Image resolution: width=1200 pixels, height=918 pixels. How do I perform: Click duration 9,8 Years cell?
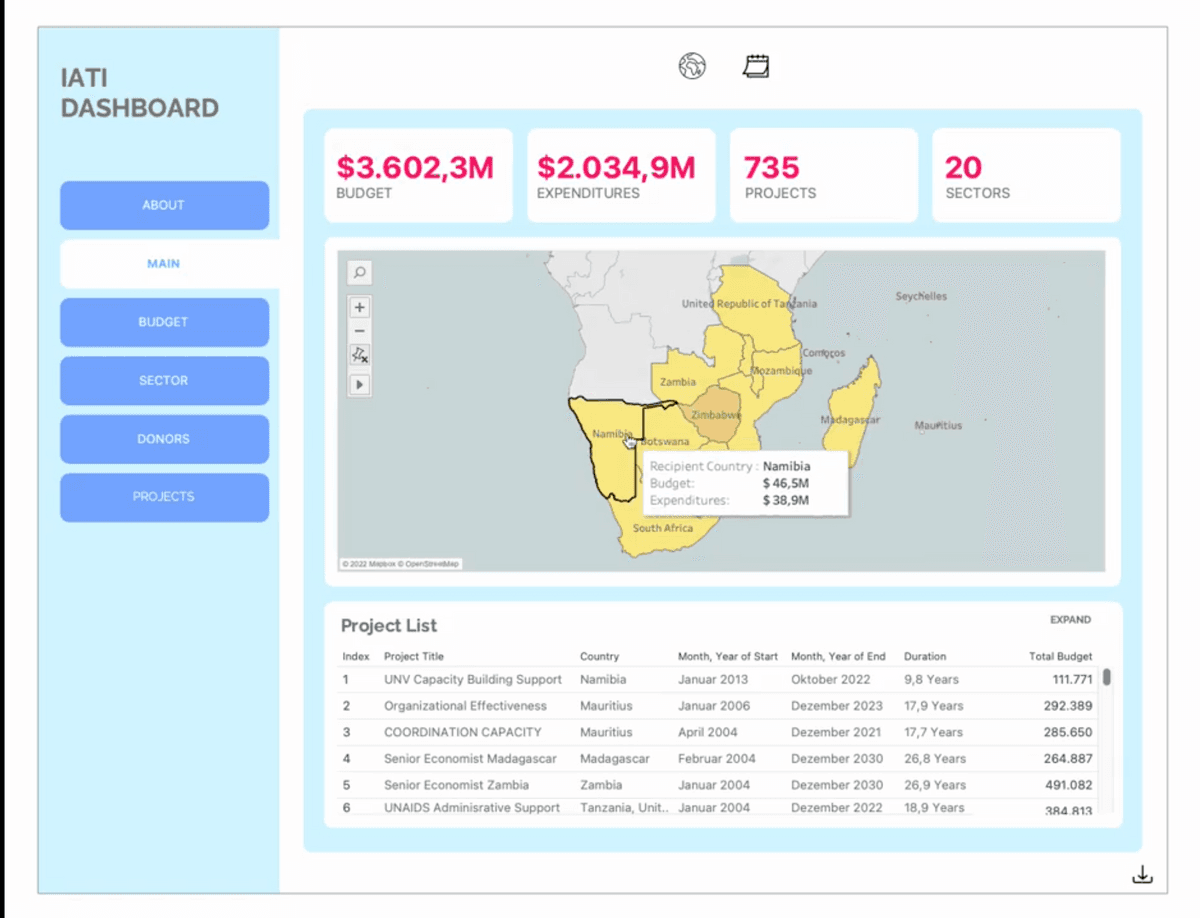tap(931, 680)
